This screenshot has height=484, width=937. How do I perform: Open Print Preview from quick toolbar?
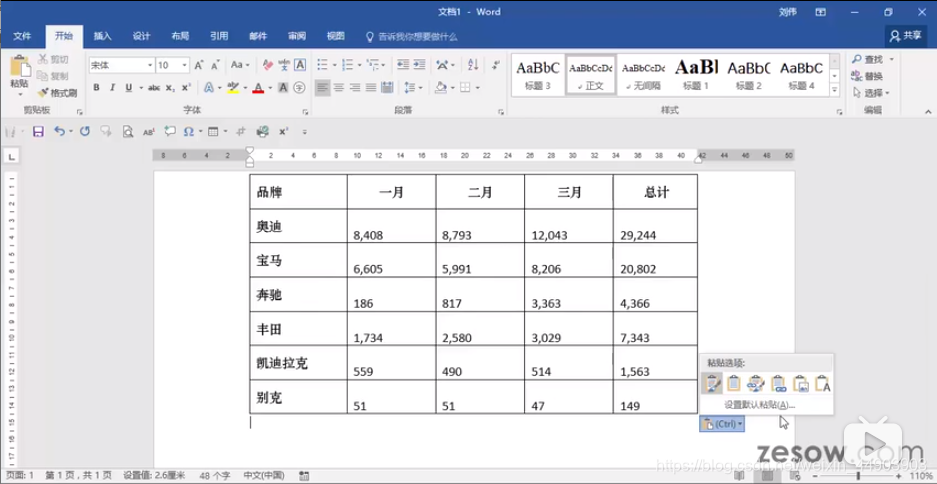click(x=127, y=131)
